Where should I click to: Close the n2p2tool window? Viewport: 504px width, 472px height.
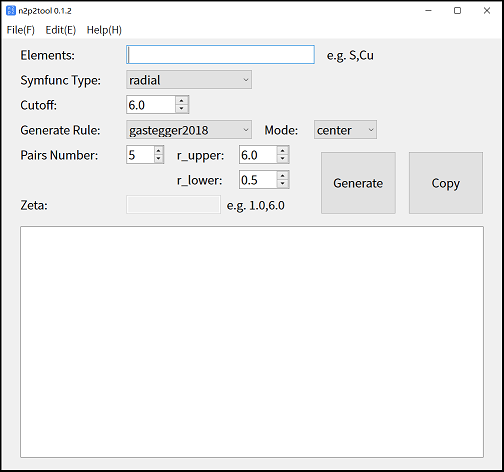[487, 11]
